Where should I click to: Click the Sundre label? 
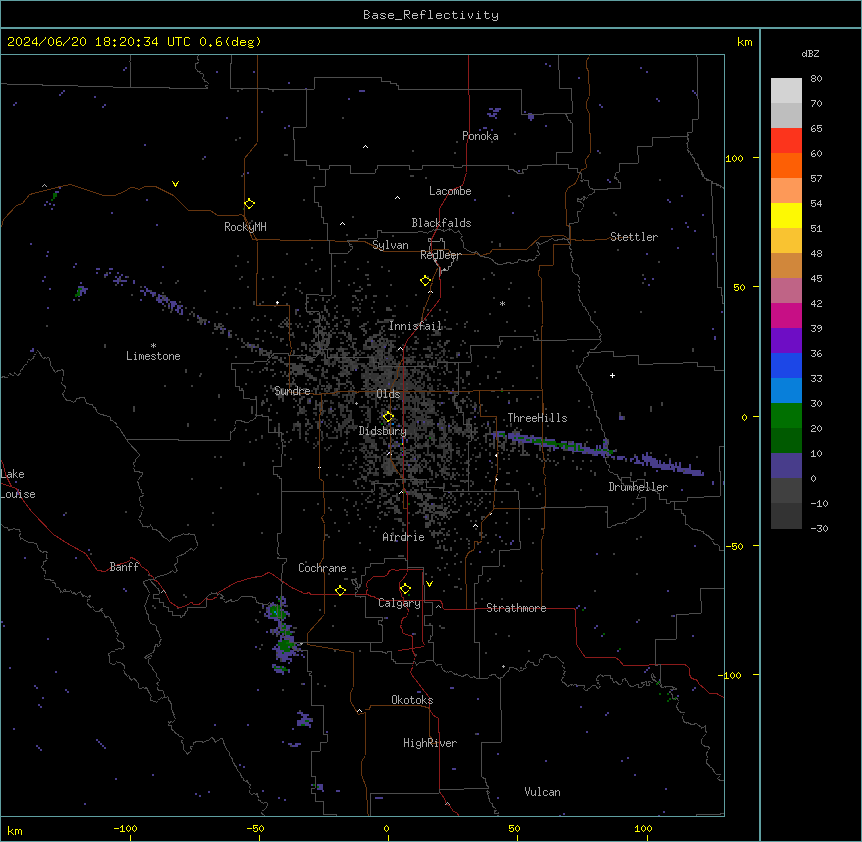tap(292, 391)
